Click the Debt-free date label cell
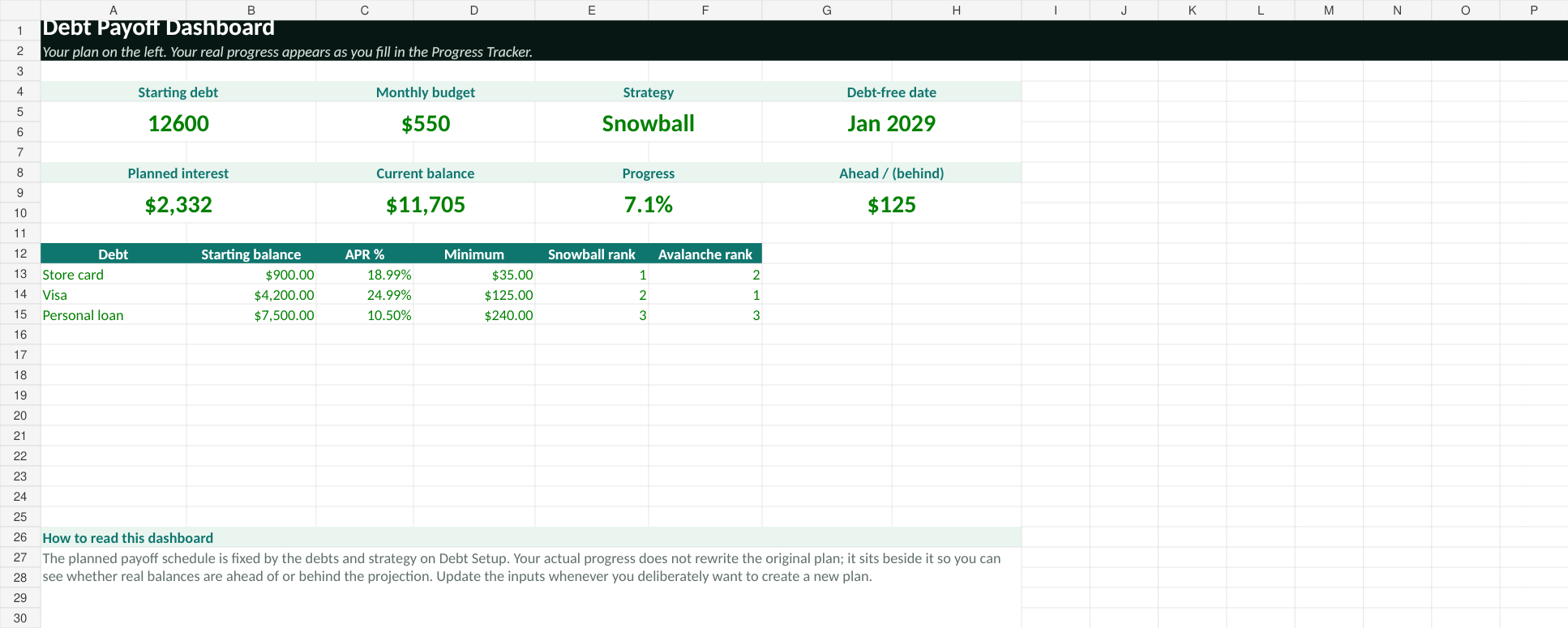1568x628 pixels. 892,92
